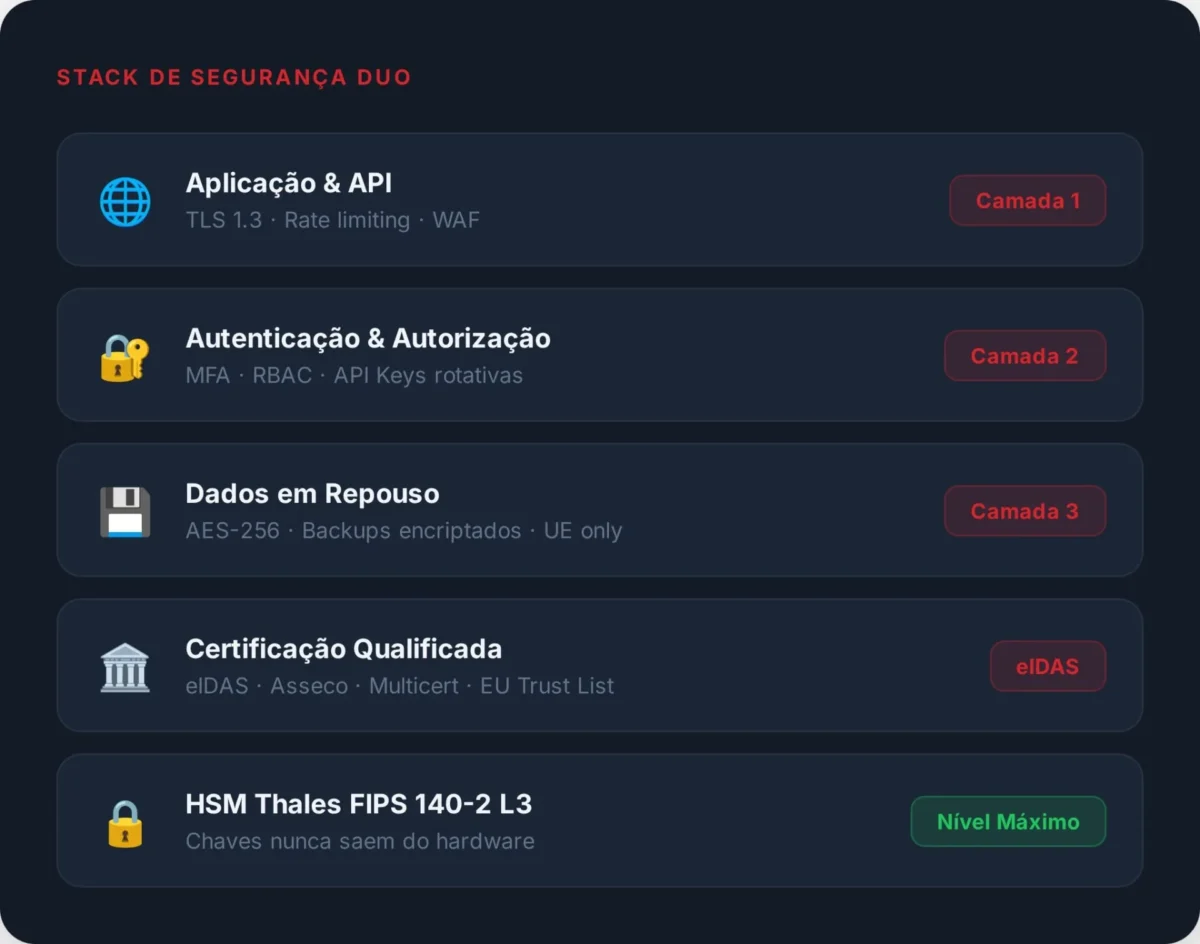Click the bank building icon for Certificação Qualificada

click(124, 666)
